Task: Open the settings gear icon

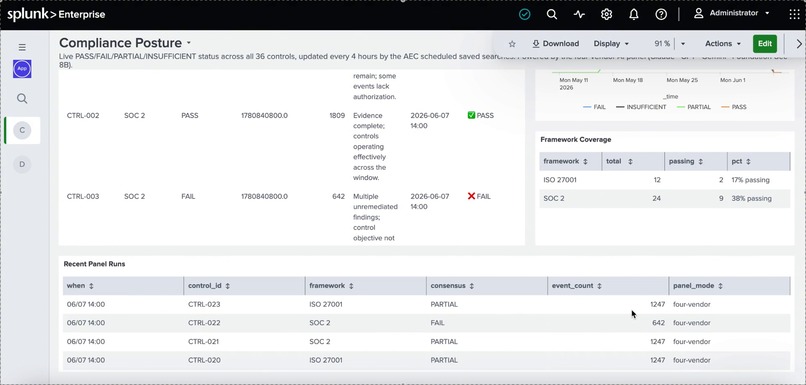Action: [607, 14]
